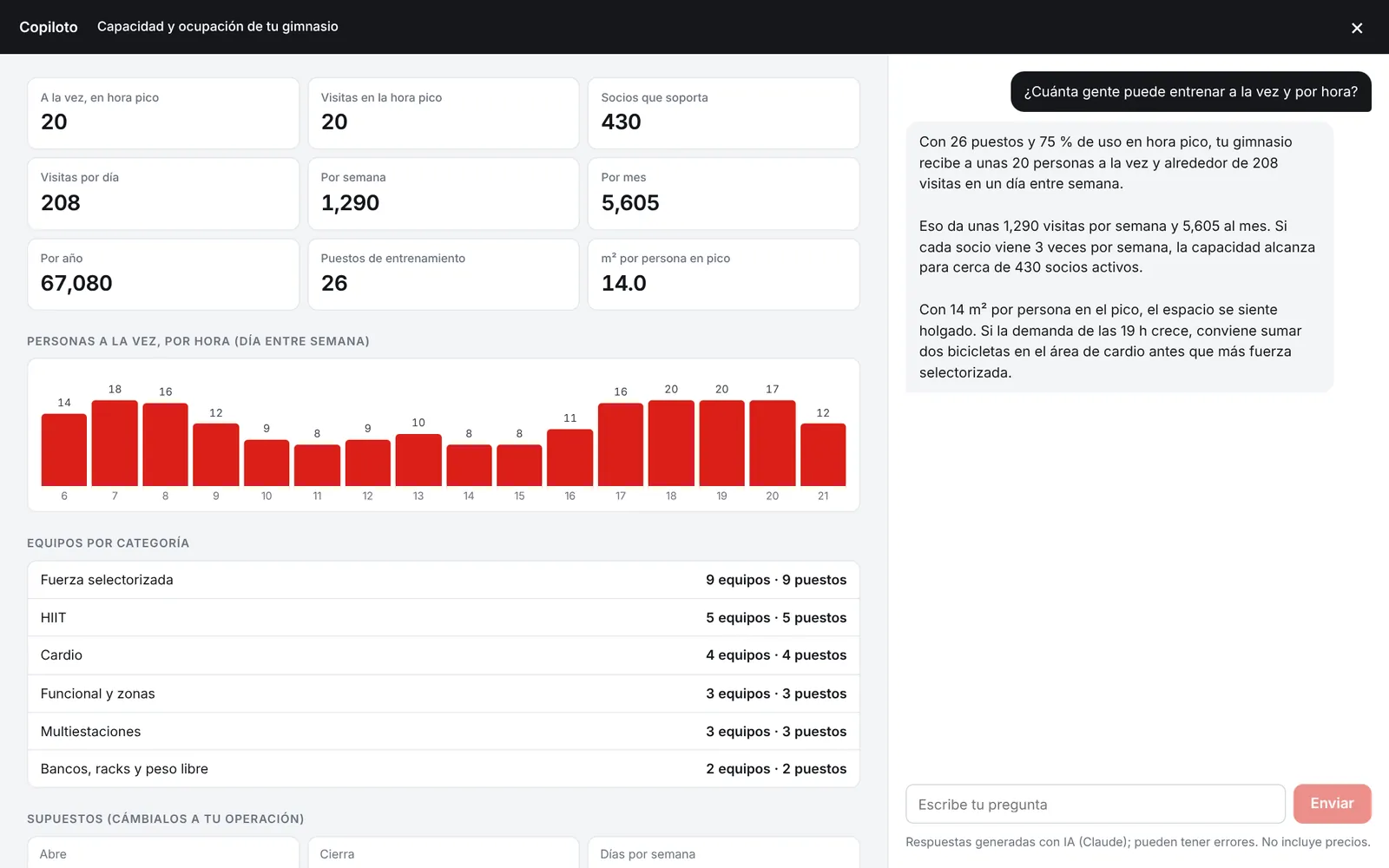This screenshot has height=868, width=1389.
Task: Click the chart bar for hour 11
Action: point(317,465)
